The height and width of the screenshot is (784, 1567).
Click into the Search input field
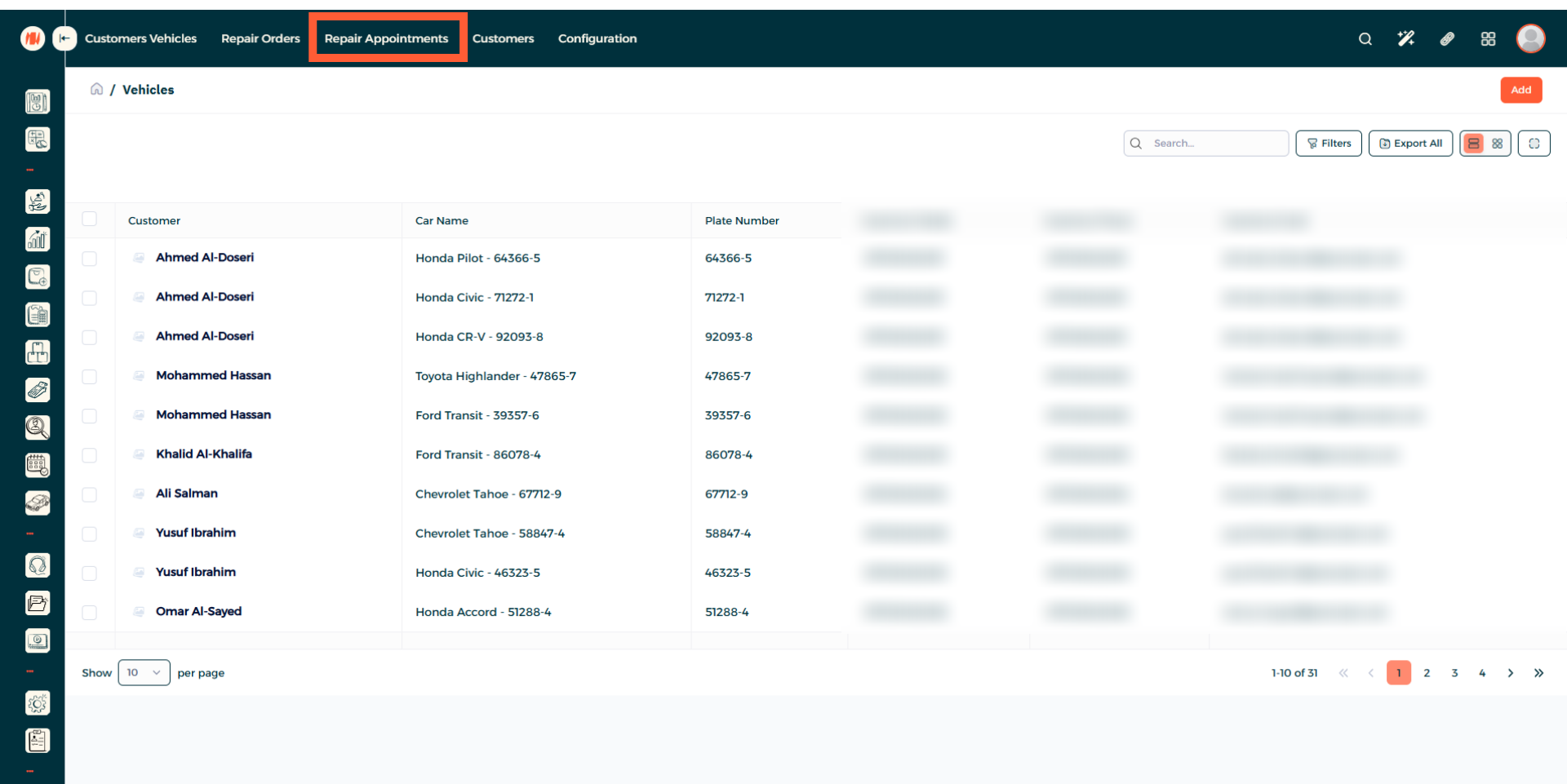coord(1216,144)
